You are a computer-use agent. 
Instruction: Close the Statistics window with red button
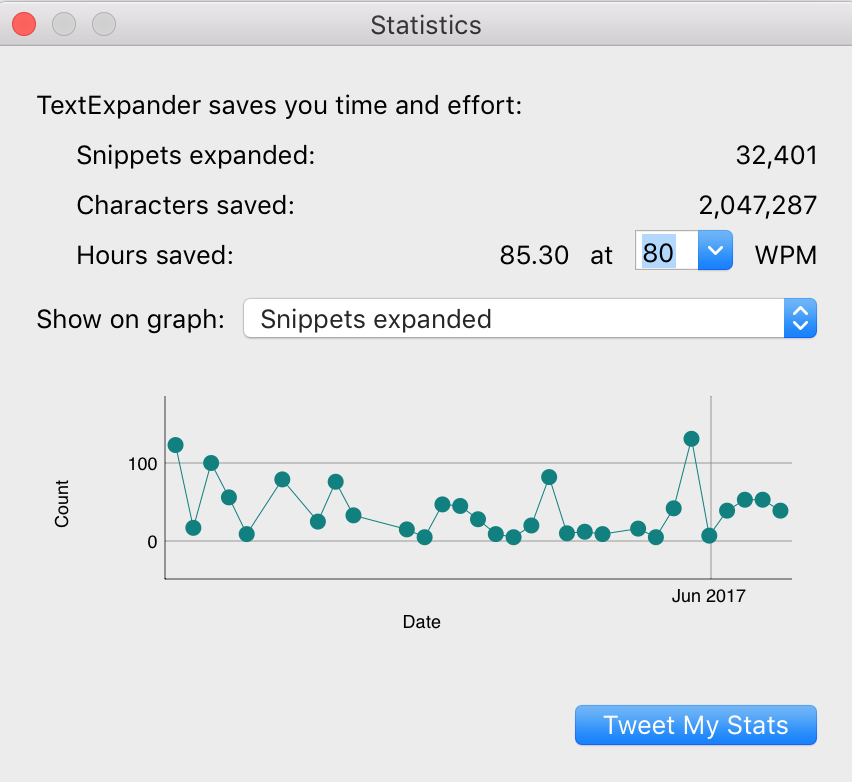24,24
